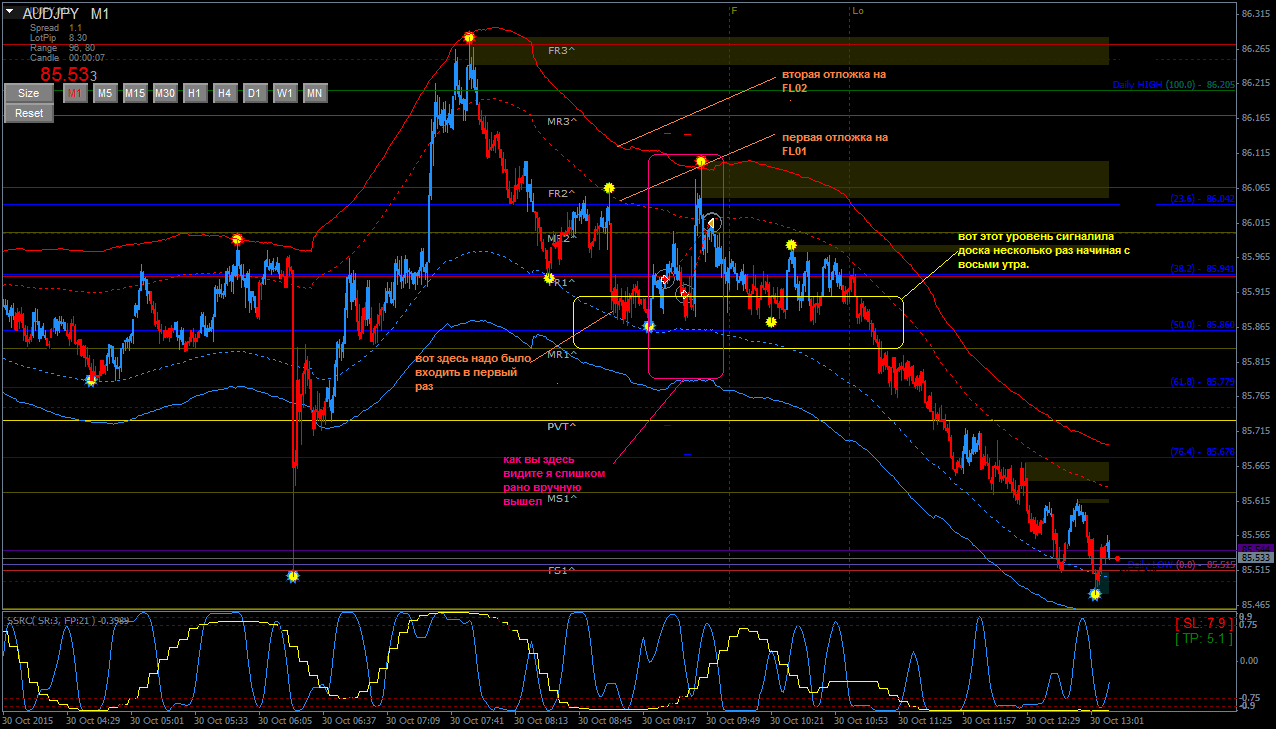1276x729 pixels.
Task: Click the (76.4) - 85.678 Fibonacci label
Action: click(x=1201, y=452)
